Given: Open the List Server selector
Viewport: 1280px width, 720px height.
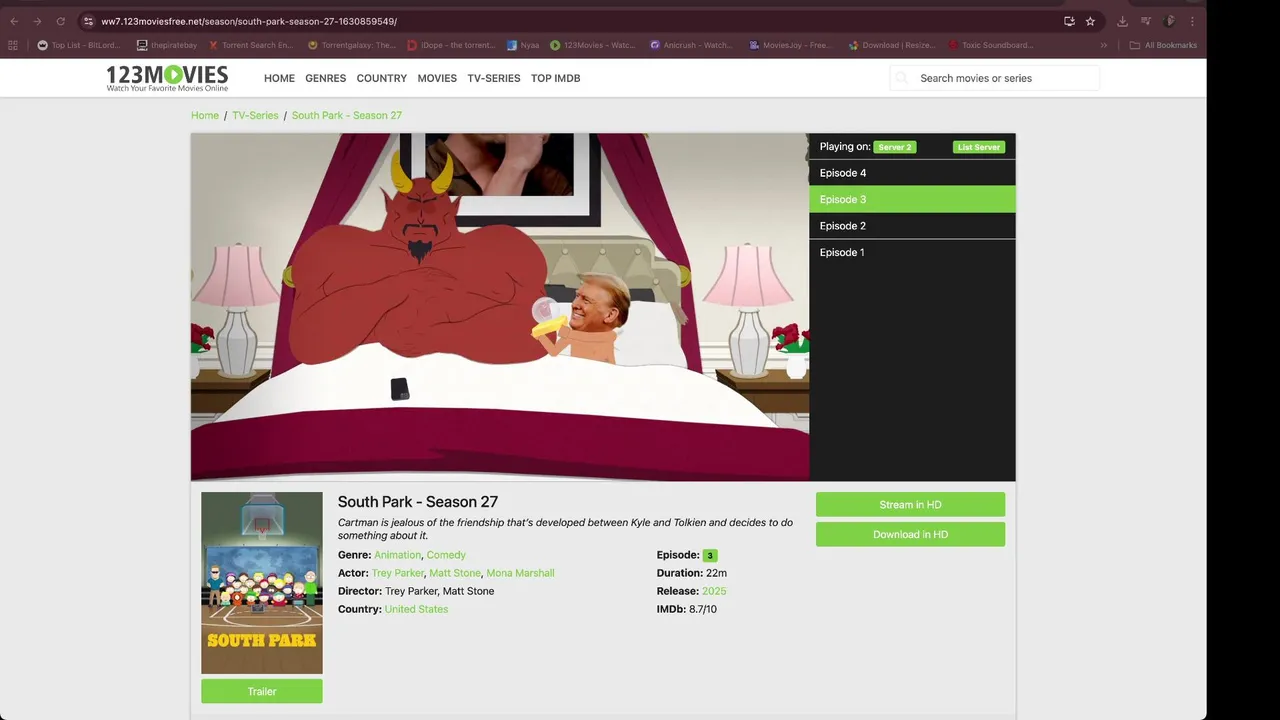Looking at the screenshot, I should [x=978, y=147].
